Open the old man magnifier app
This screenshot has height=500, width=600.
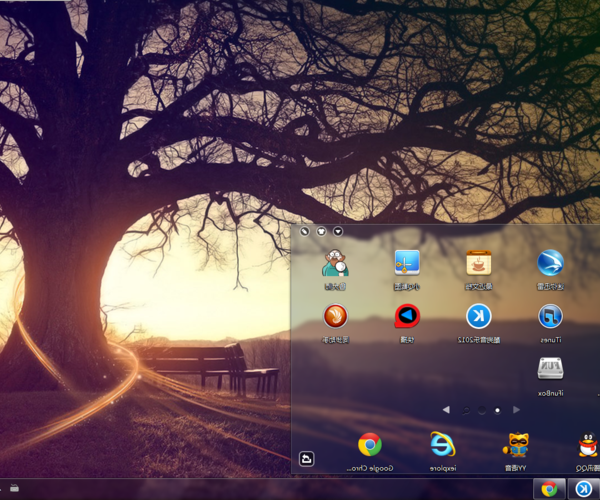pos(335,264)
